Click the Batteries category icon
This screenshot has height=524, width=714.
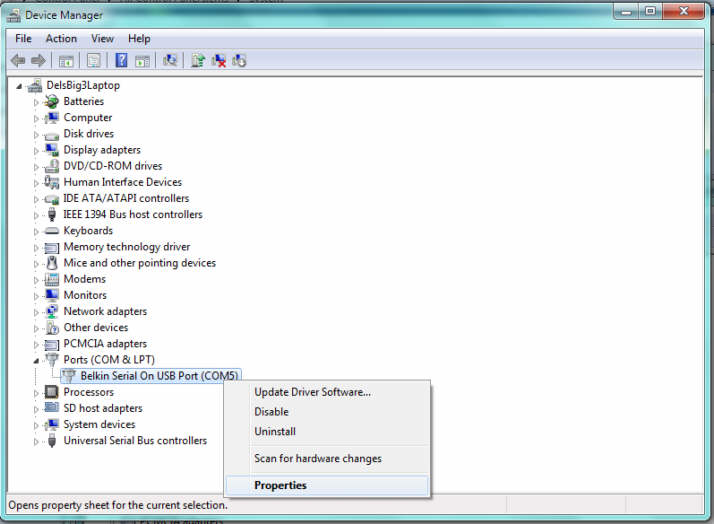click(x=51, y=102)
